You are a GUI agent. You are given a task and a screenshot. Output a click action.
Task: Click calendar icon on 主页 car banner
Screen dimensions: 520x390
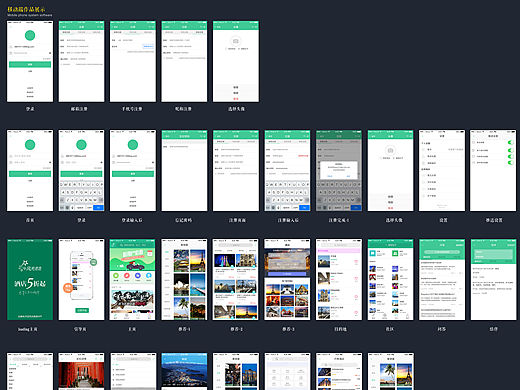pyautogui.click(x=150, y=253)
